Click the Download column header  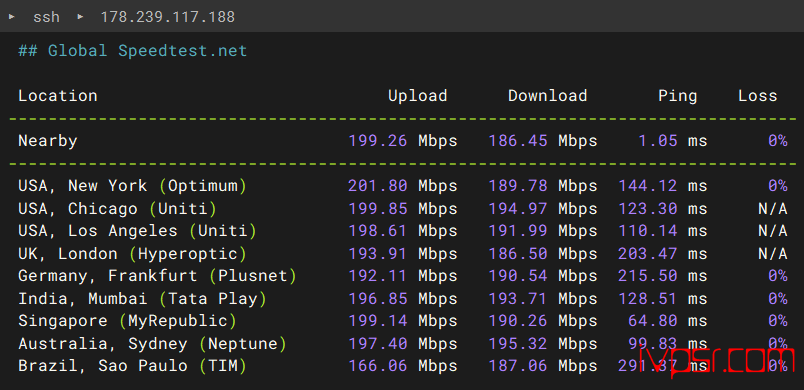547,96
